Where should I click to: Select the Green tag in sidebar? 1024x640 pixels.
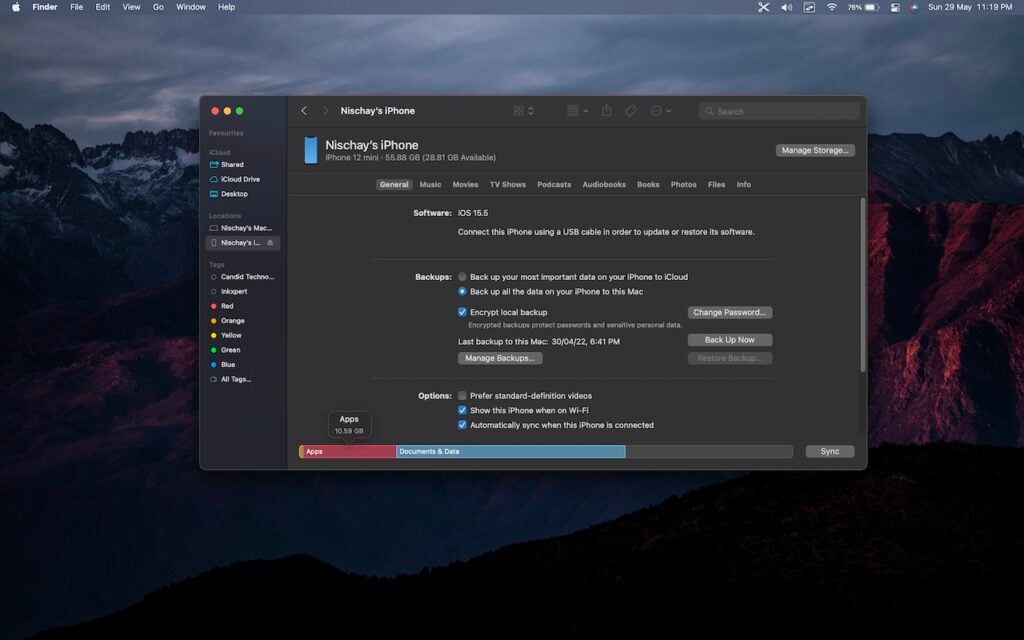[x=225, y=350]
